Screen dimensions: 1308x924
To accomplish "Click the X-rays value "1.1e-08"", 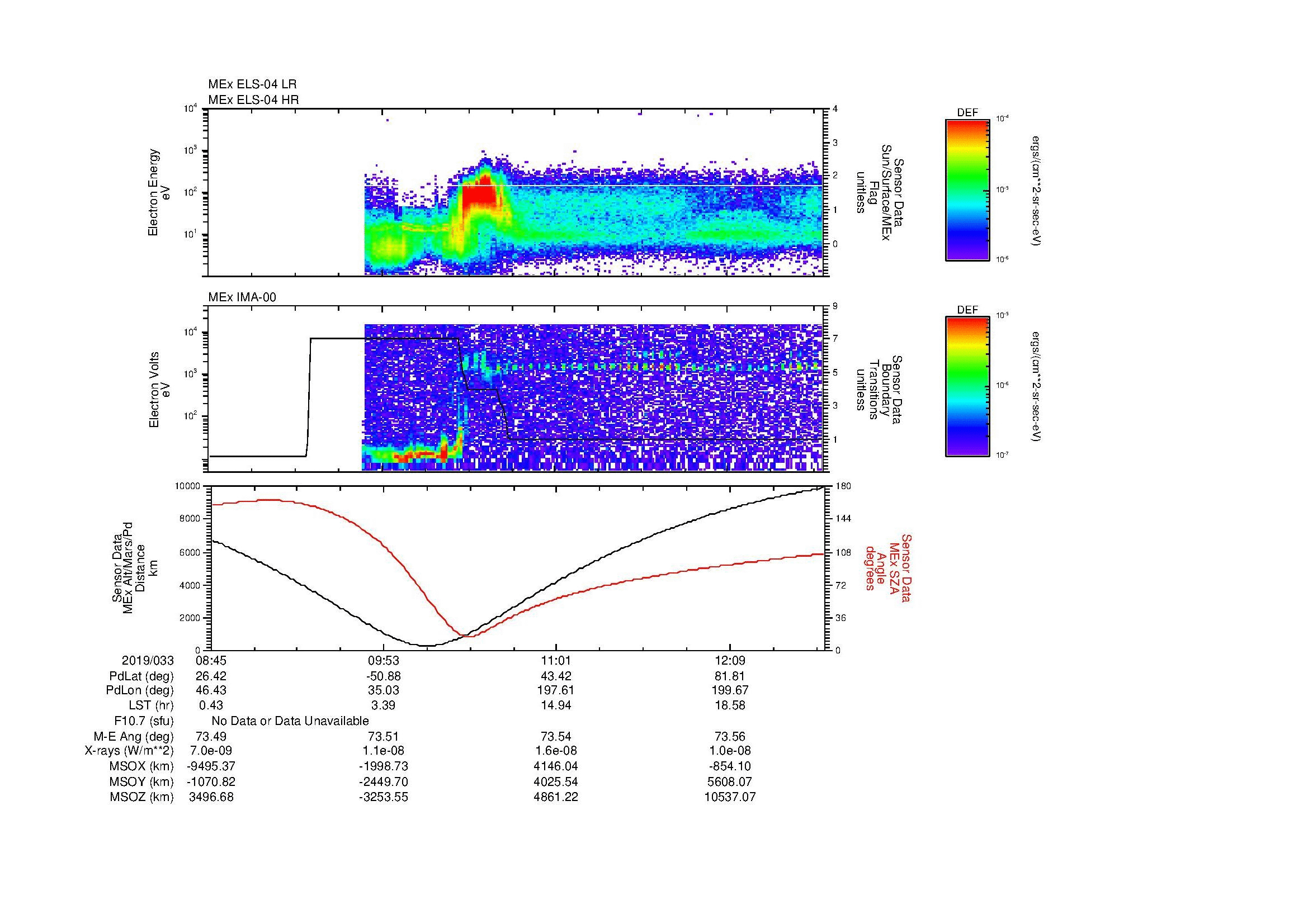I will (384, 751).
